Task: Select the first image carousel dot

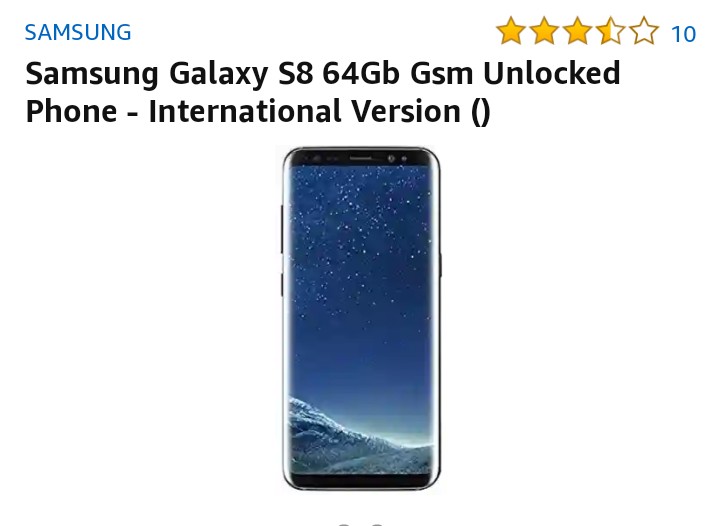Action: [x=343, y=524]
